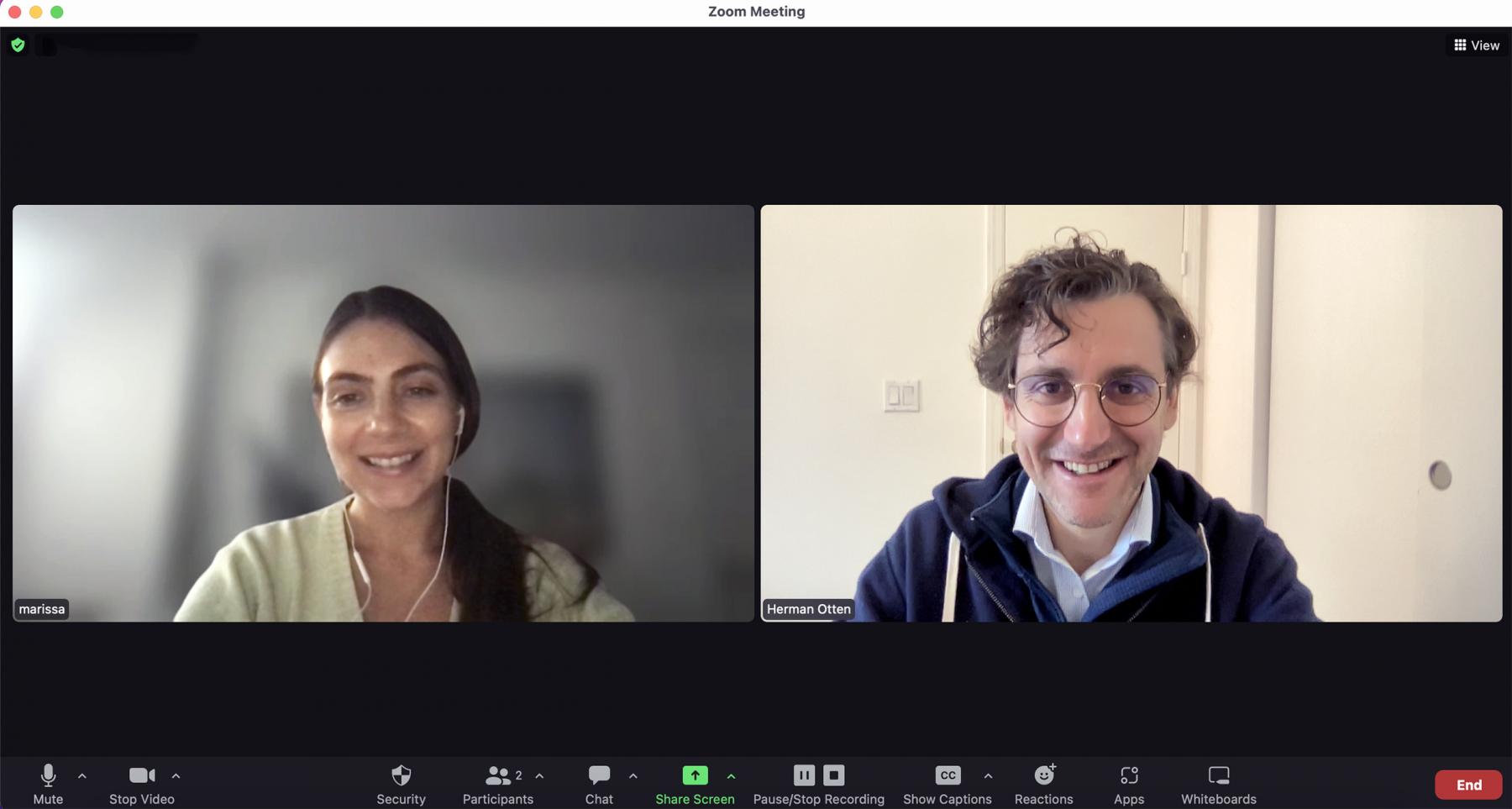Click green fullscreen window button
Image resolution: width=1512 pixels, height=809 pixels.
[56, 12]
